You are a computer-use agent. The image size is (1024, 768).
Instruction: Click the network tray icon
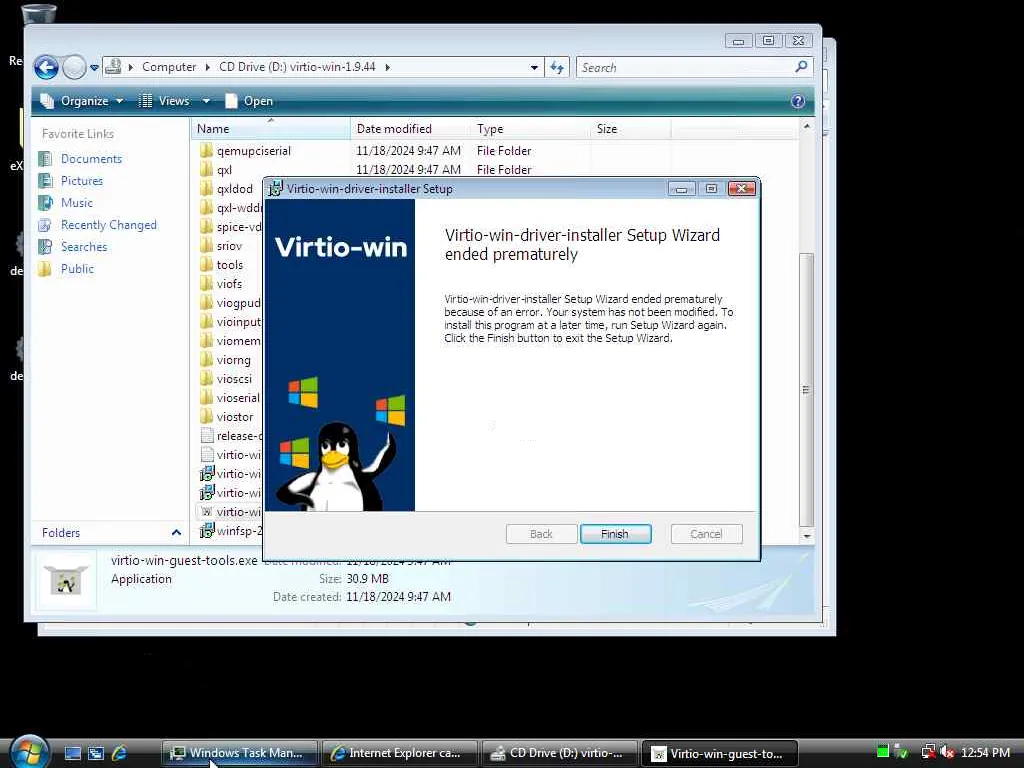pos(928,752)
